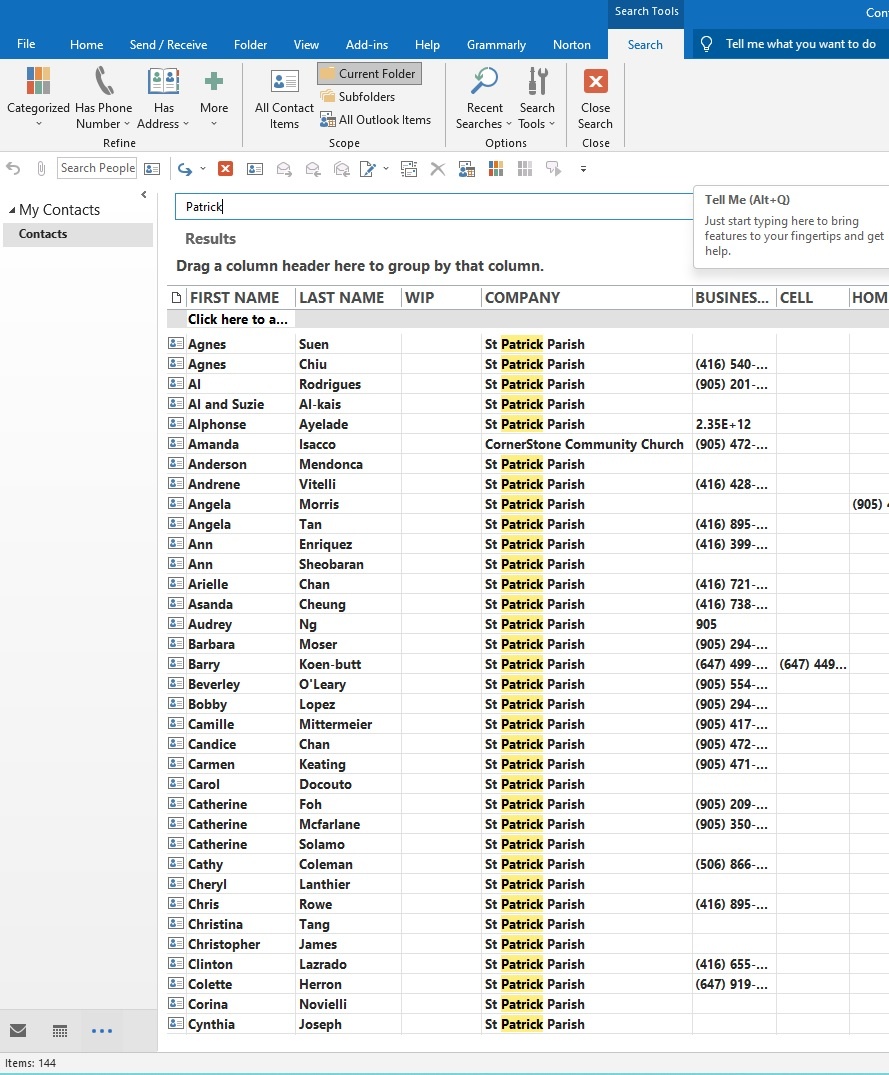Click in the Patrick search field
Viewport: 889px width, 1075px height.
[433, 206]
